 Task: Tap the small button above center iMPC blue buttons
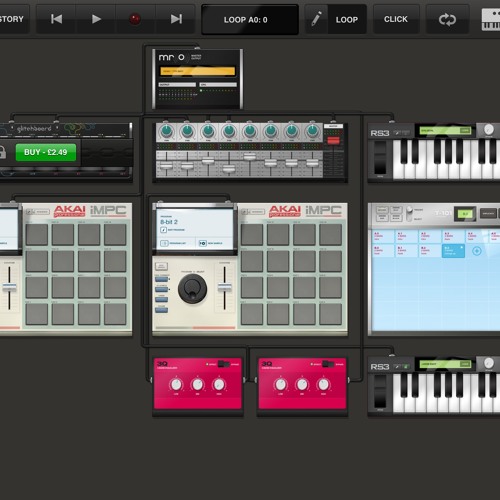[x=161, y=266]
